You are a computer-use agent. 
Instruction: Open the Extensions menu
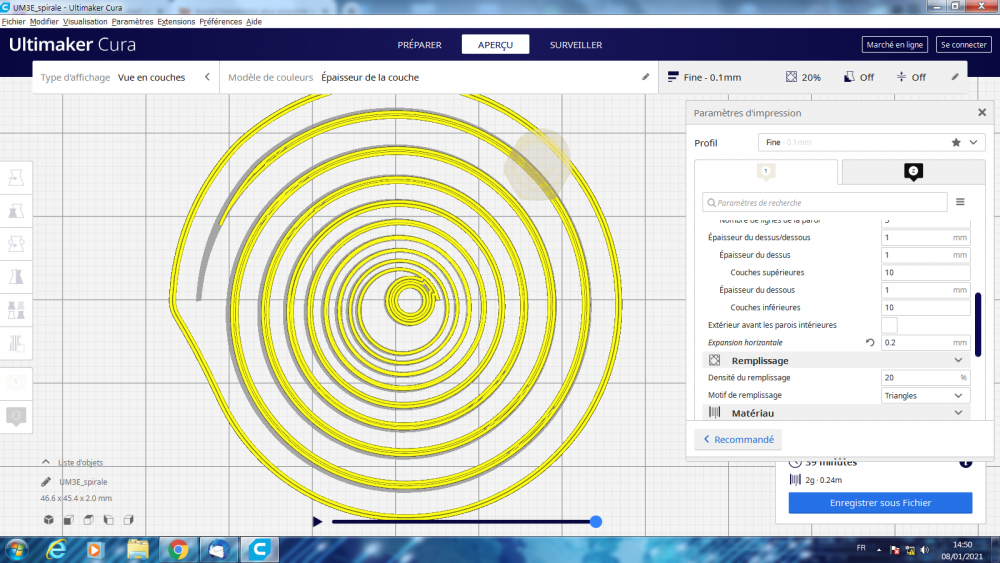[x=176, y=21]
